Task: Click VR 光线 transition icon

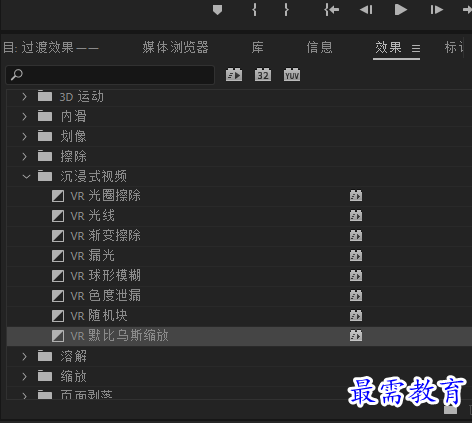Action: (58, 216)
